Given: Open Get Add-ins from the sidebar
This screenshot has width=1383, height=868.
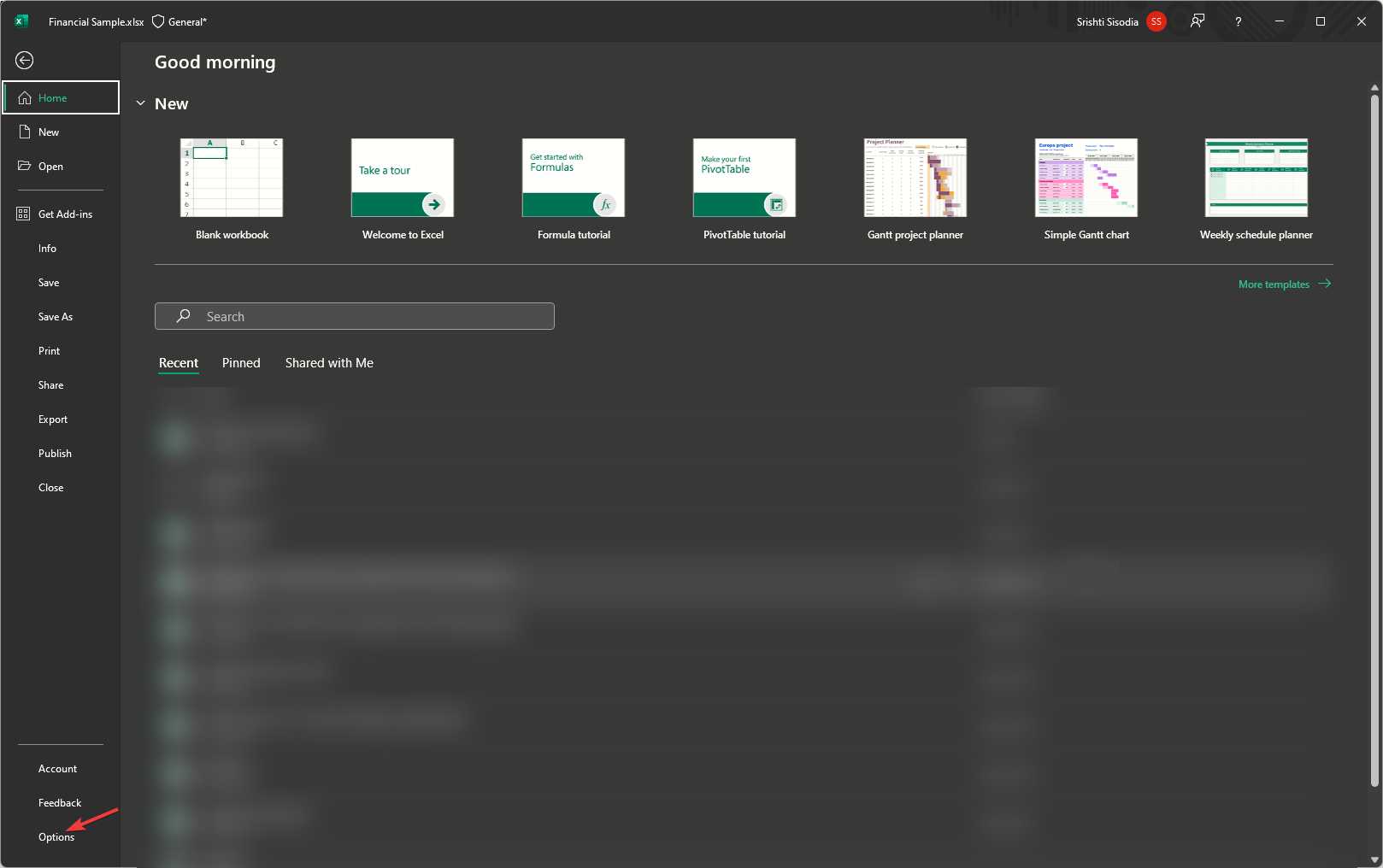Looking at the screenshot, I should click(61, 214).
